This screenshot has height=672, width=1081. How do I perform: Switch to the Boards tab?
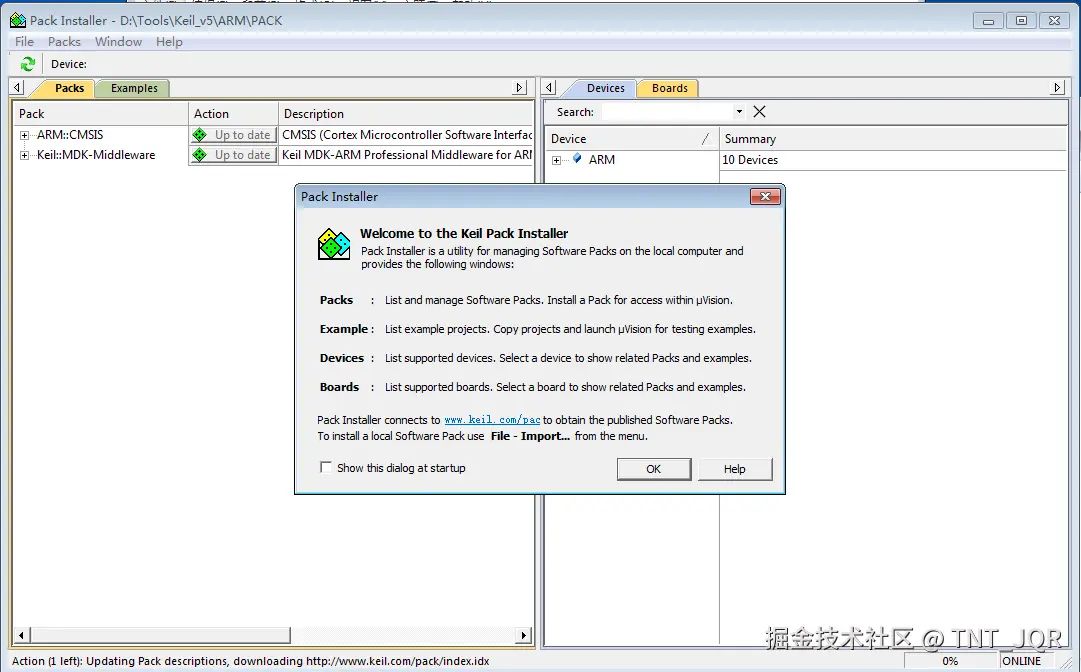pos(669,88)
